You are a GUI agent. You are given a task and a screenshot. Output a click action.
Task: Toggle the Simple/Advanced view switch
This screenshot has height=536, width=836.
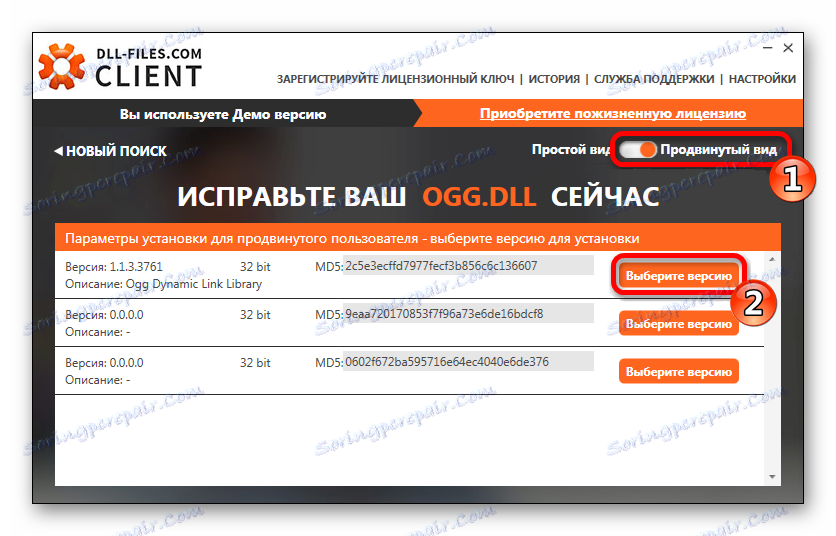tap(638, 149)
